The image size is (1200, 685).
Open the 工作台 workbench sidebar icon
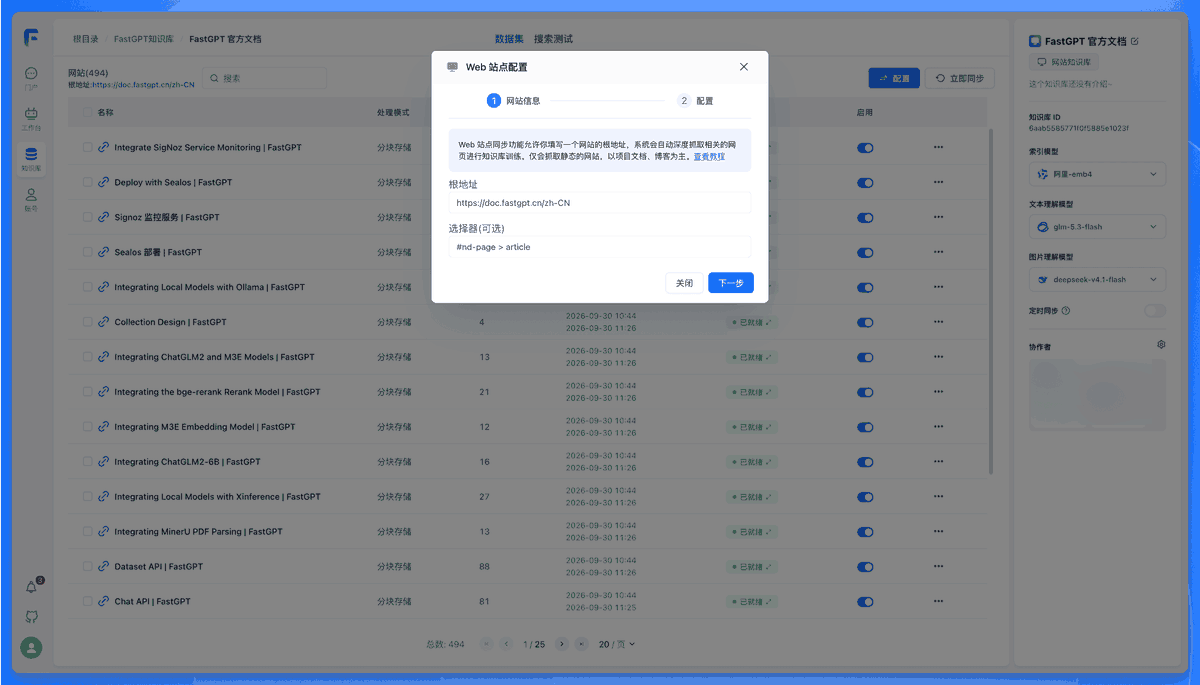(31, 118)
